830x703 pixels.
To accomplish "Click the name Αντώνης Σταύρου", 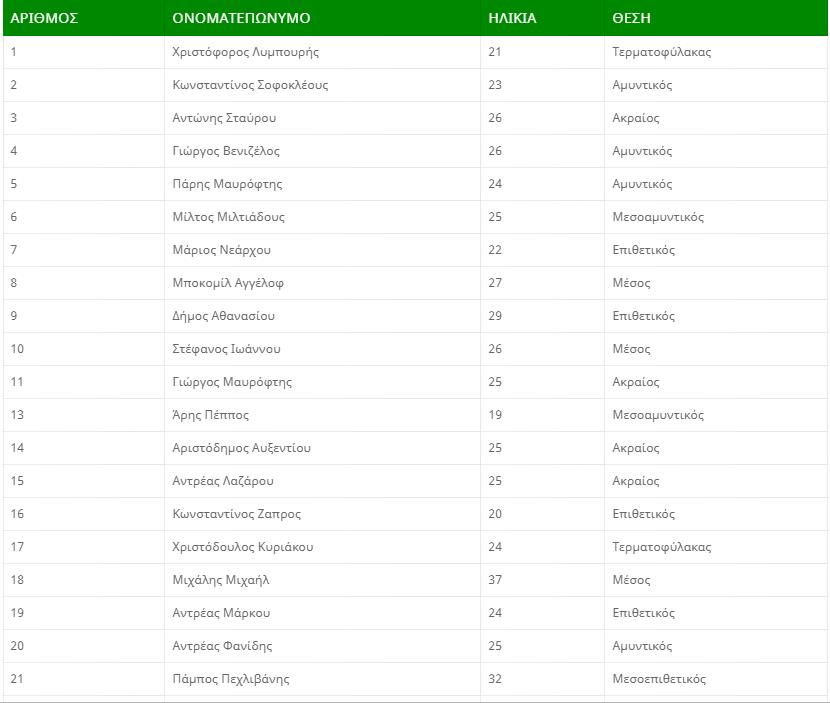I will tap(224, 118).
